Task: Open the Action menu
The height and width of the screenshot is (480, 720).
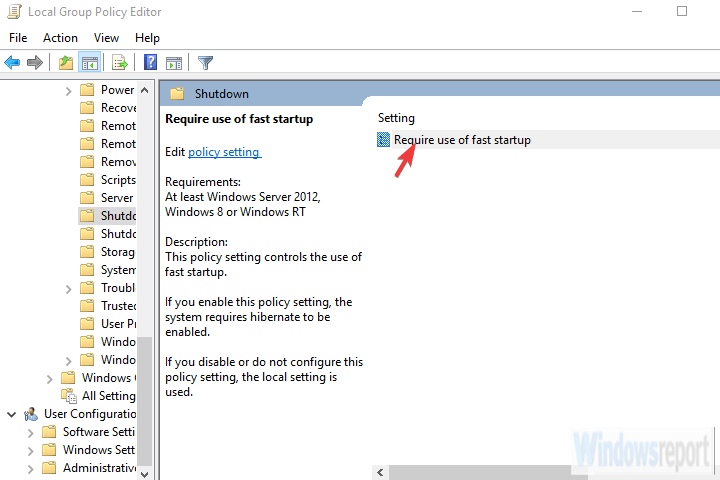Action: coord(60,38)
